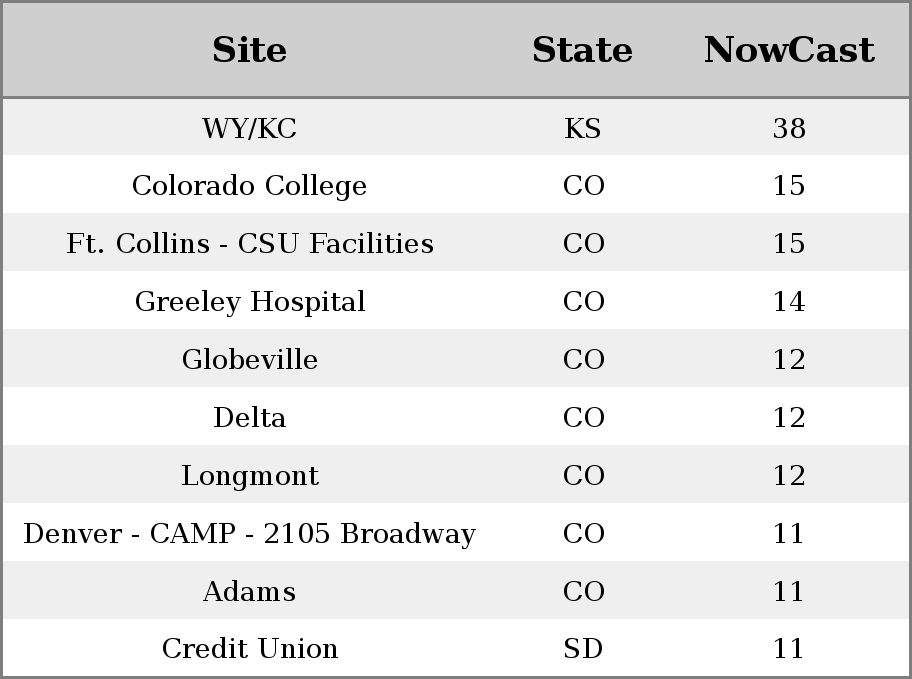Select the Greeley Hospital site

pos(250,301)
